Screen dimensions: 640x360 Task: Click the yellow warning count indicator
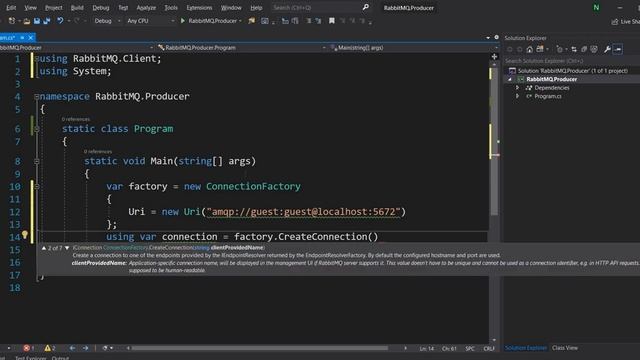point(50,348)
